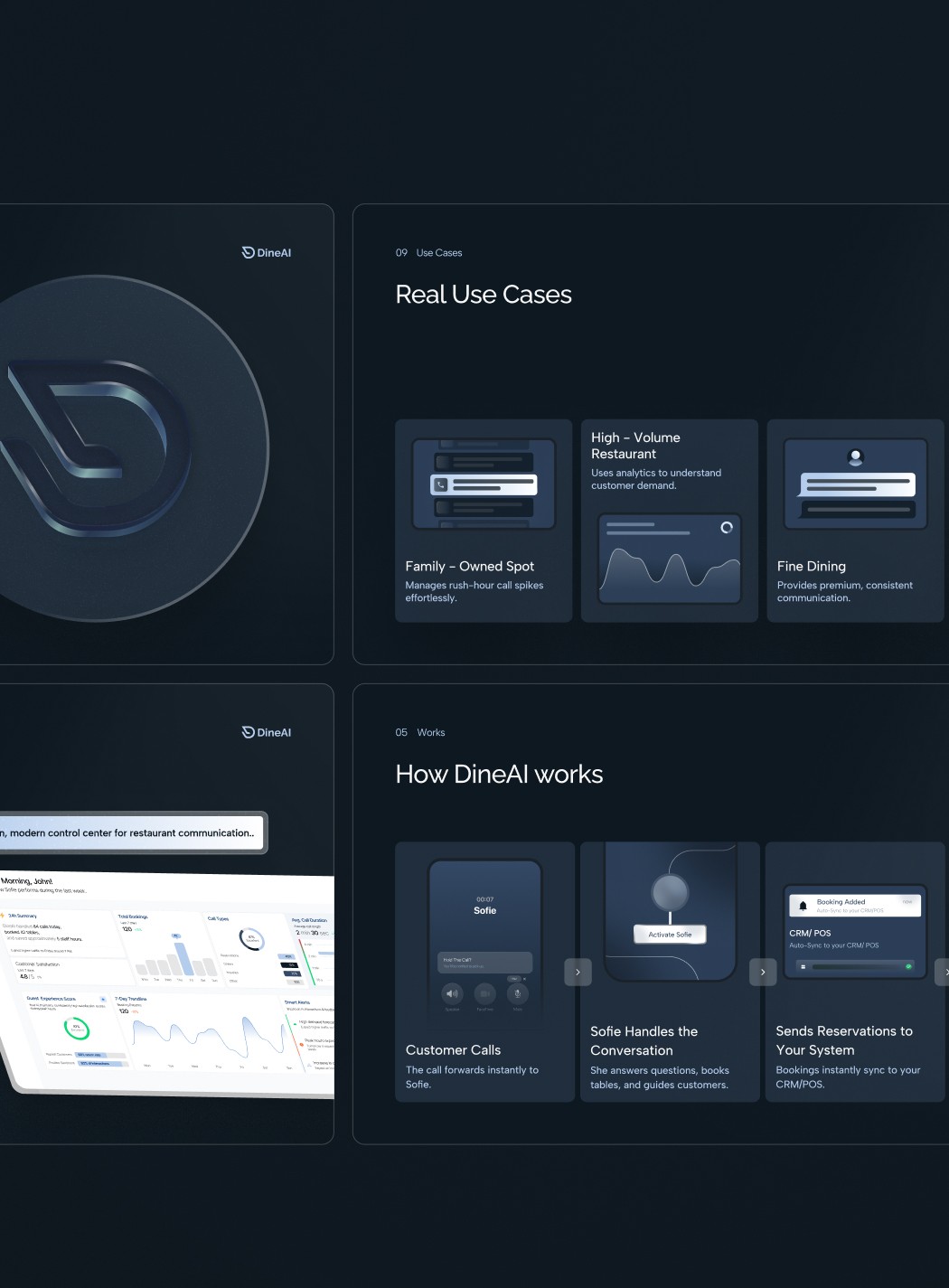Viewport: 949px width, 1288px height.
Task: Click the round knob above Activate Sofie
Action: [671, 893]
